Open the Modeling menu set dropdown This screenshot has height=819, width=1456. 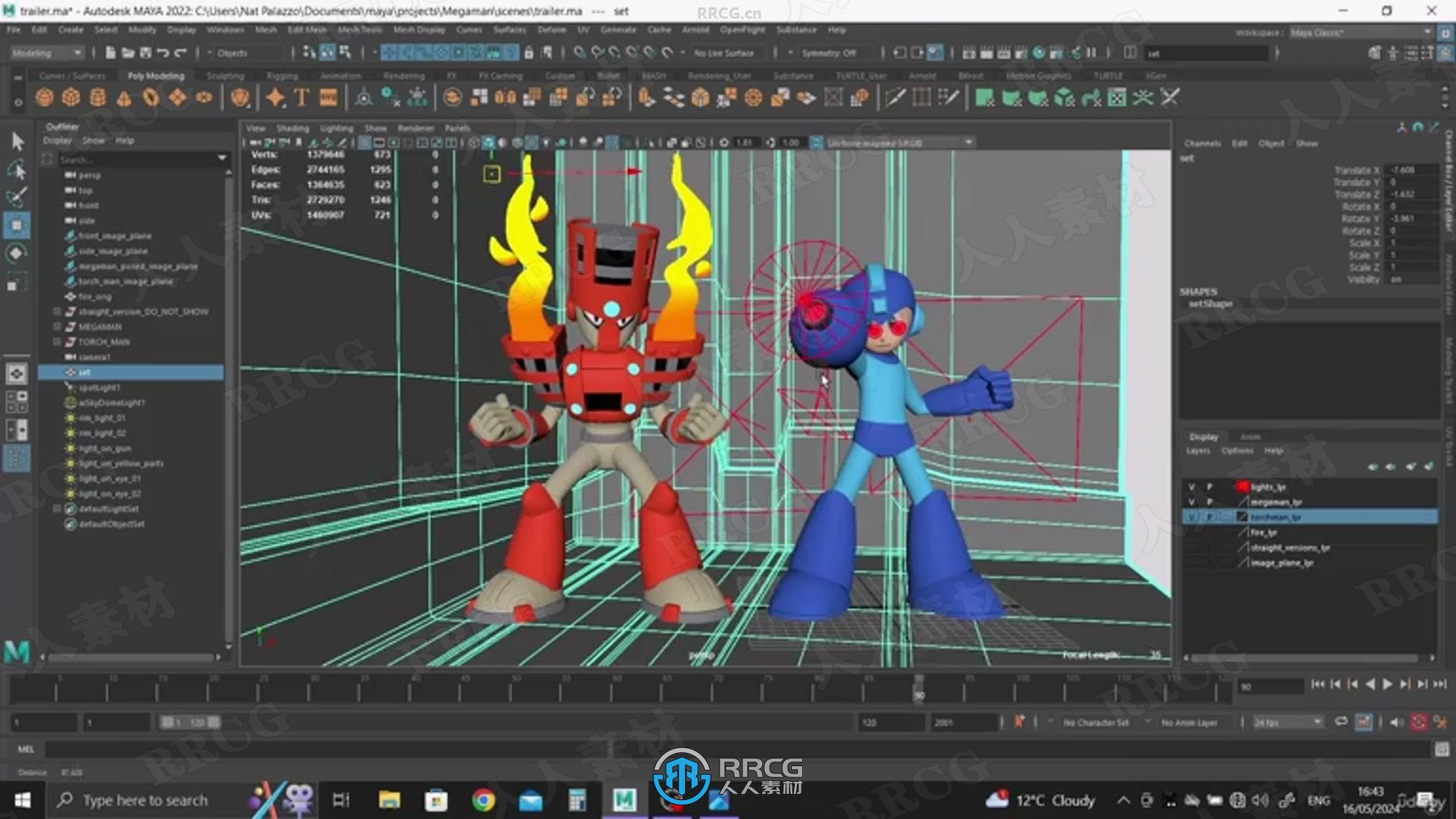[x=47, y=53]
